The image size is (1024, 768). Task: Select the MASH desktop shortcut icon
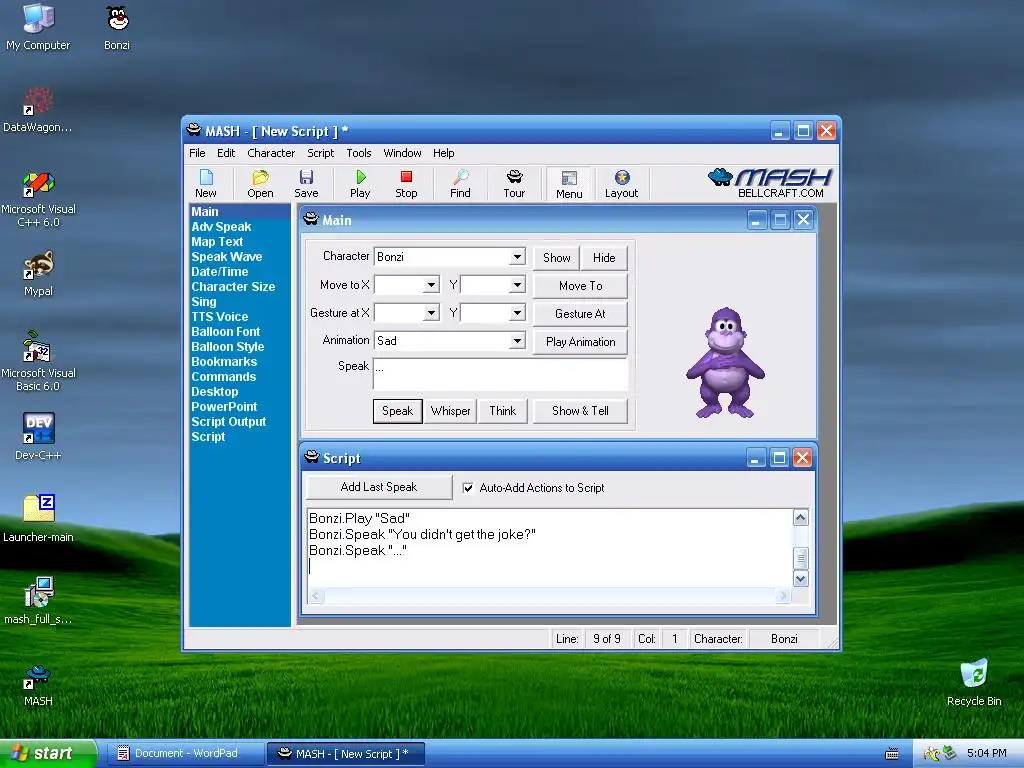pos(38,685)
